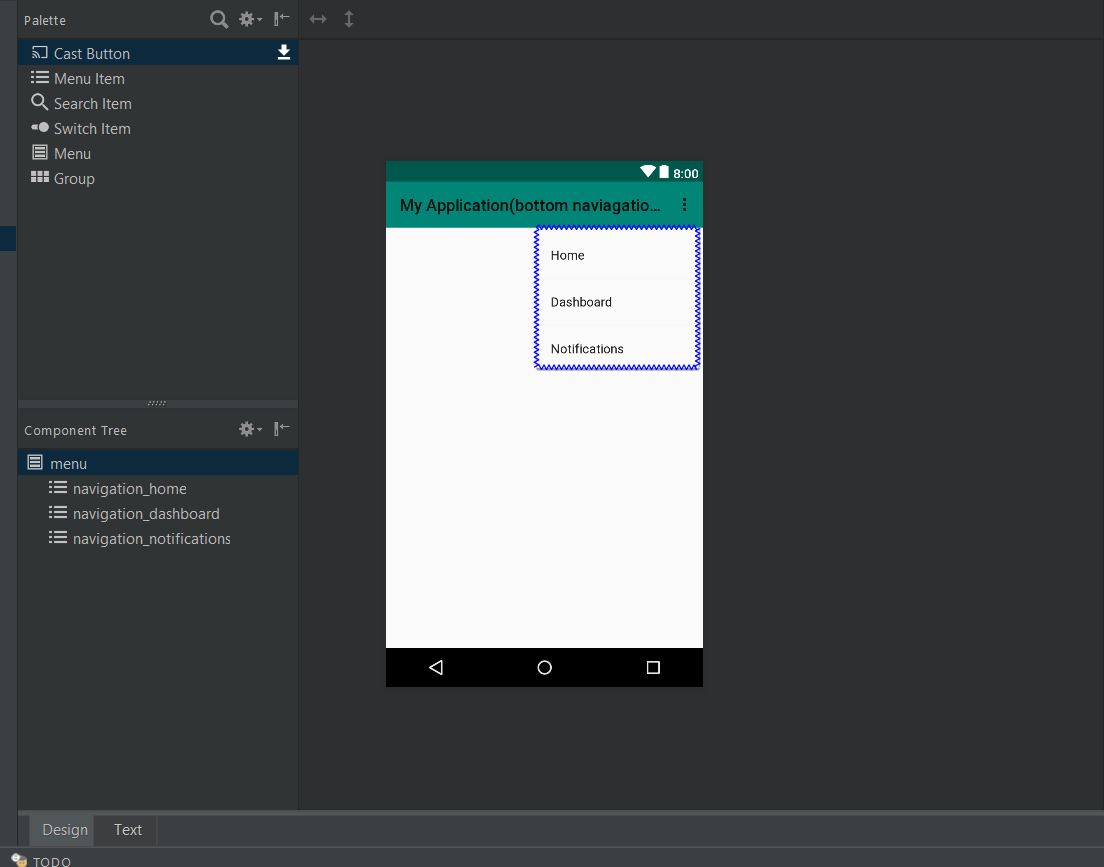This screenshot has width=1104, height=867.
Task: Click the overflow three-dots menu in app bar
Action: [x=684, y=205]
